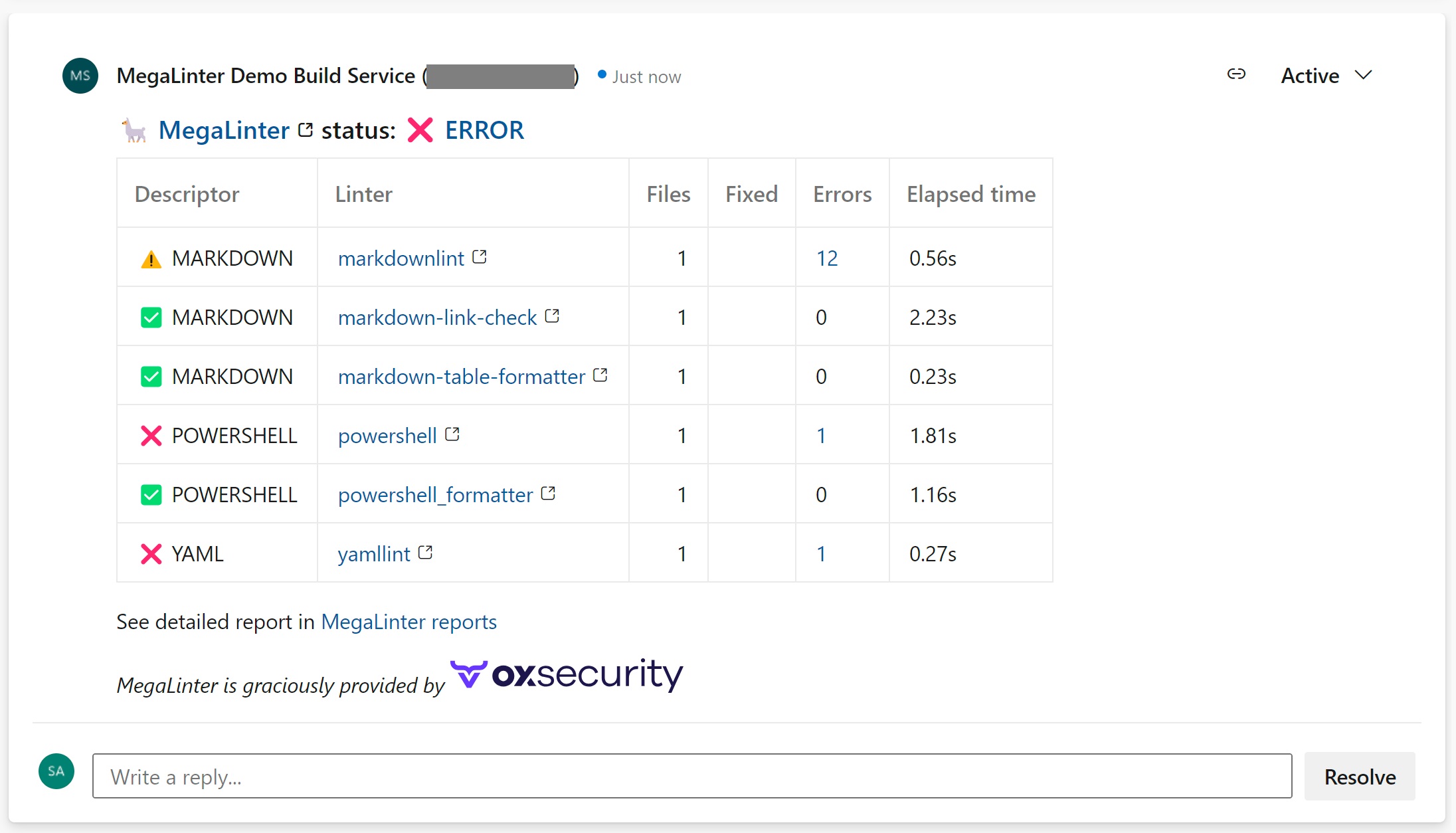Click external icon beside powershell link
1456x833 pixels.
[x=452, y=434]
